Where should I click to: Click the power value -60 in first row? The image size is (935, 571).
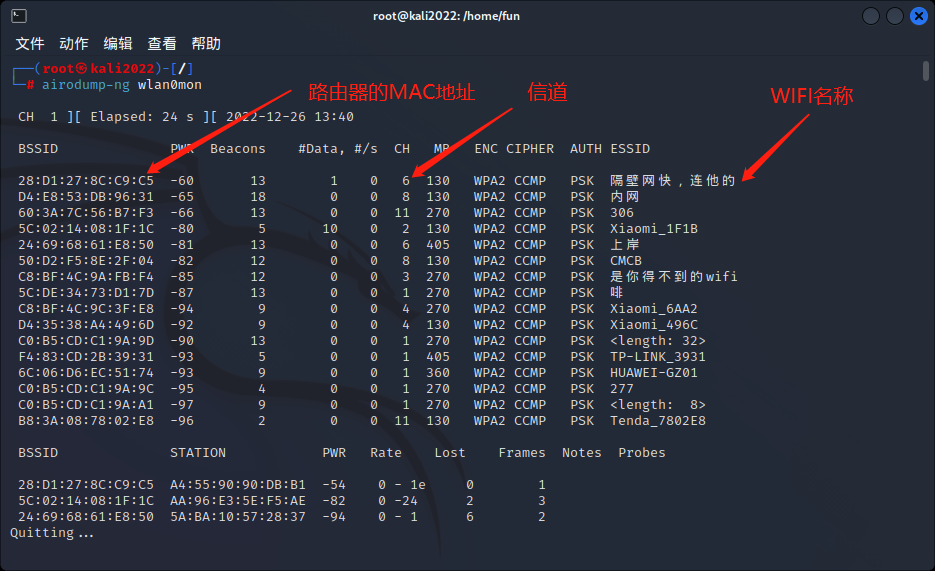tap(182, 181)
